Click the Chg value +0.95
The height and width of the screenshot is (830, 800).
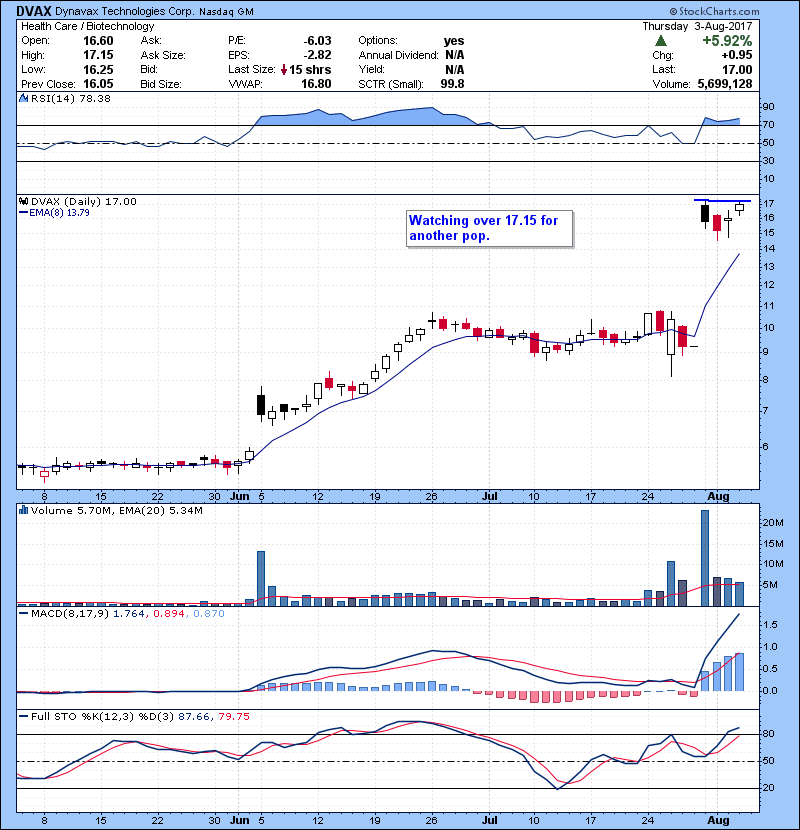point(736,55)
